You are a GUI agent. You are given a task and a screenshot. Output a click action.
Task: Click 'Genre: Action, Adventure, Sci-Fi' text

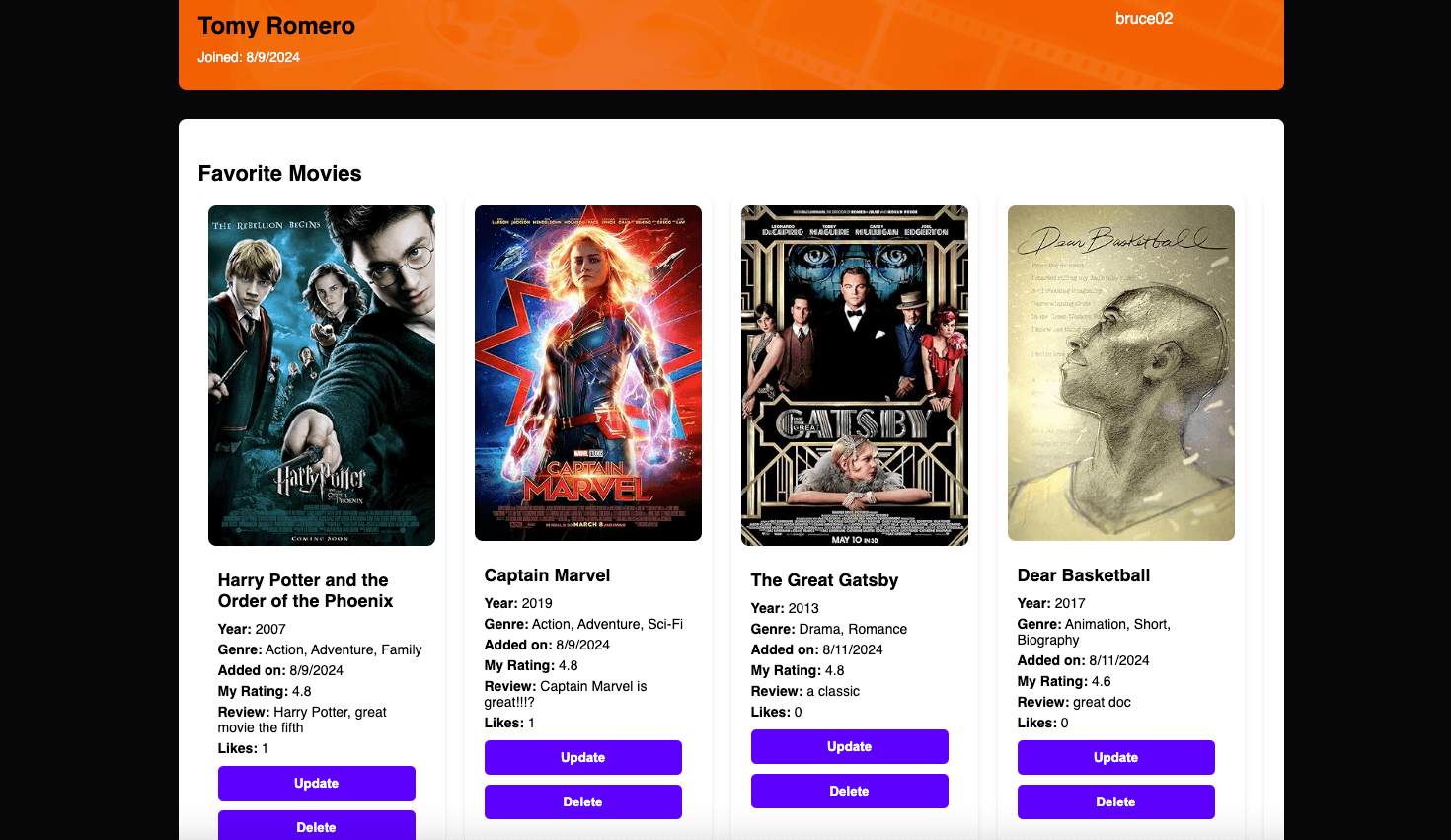tap(583, 624)
